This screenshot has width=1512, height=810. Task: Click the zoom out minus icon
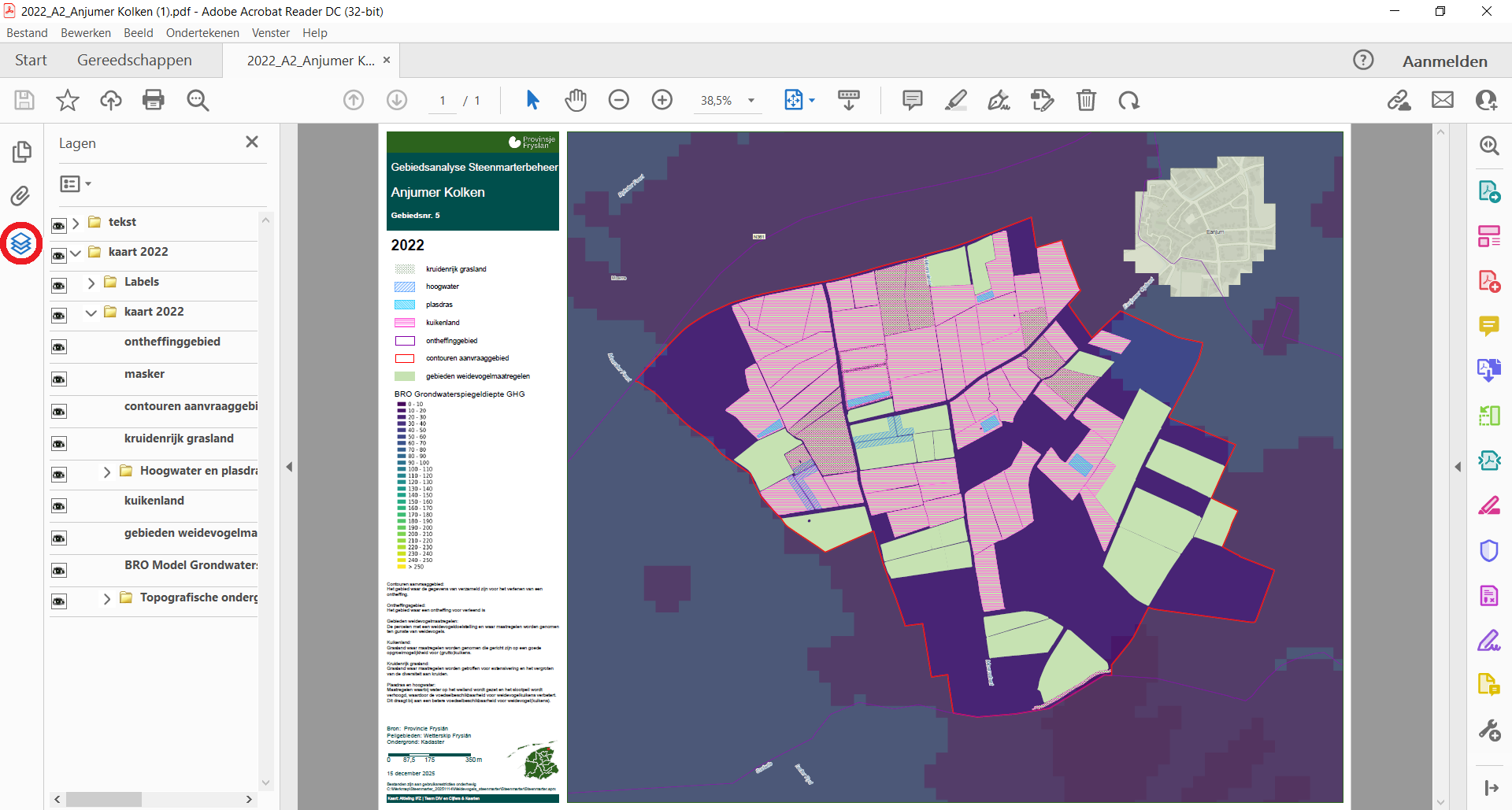click(619, 100)
